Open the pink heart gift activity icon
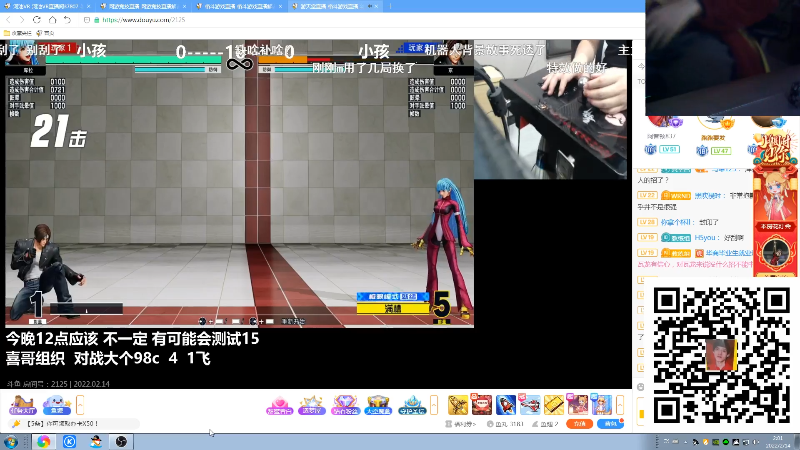 point(279,405)
